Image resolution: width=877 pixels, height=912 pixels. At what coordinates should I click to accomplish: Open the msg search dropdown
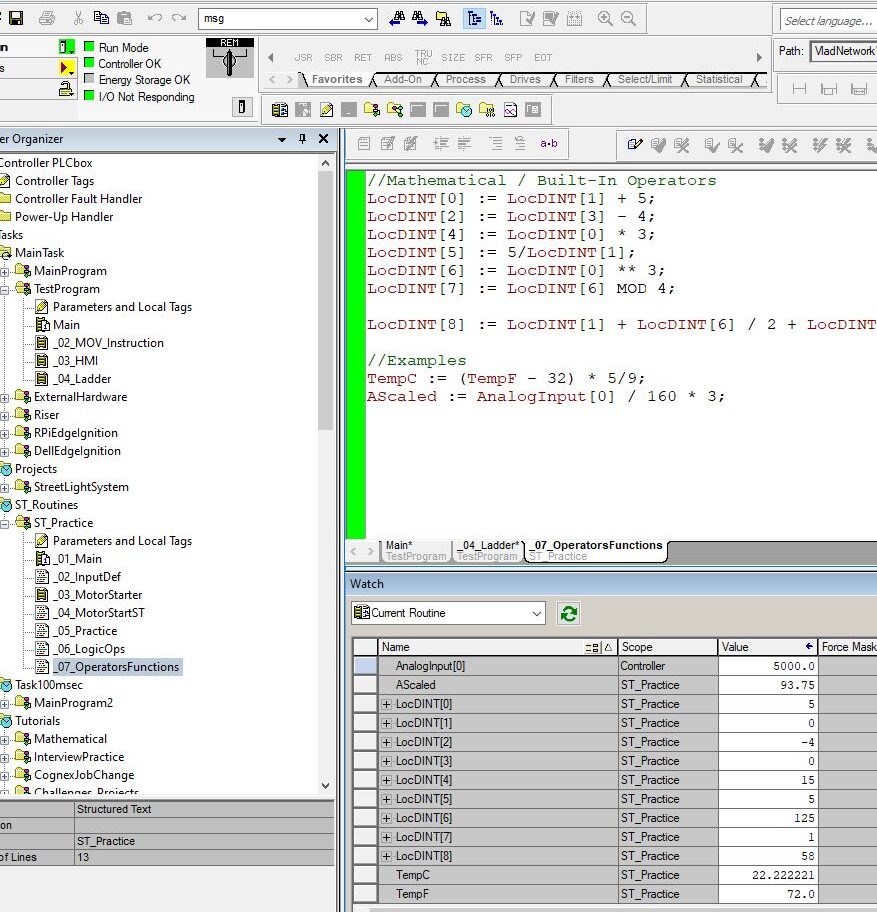[x=369, y=18]
